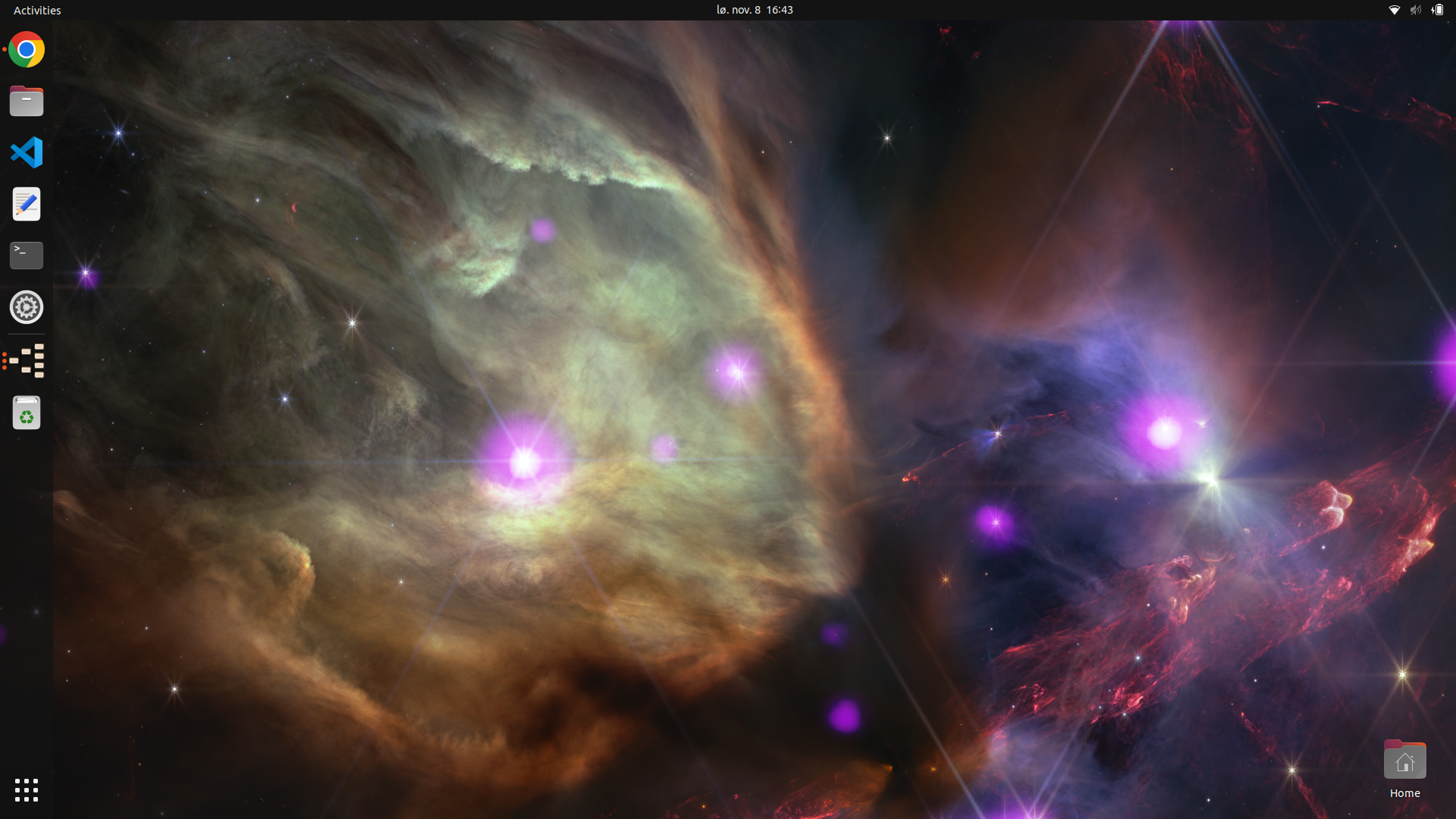The image size is (1456, 819).
Task: Click the three window dots beside the tree-diagram app
Action: click(5, 361)
